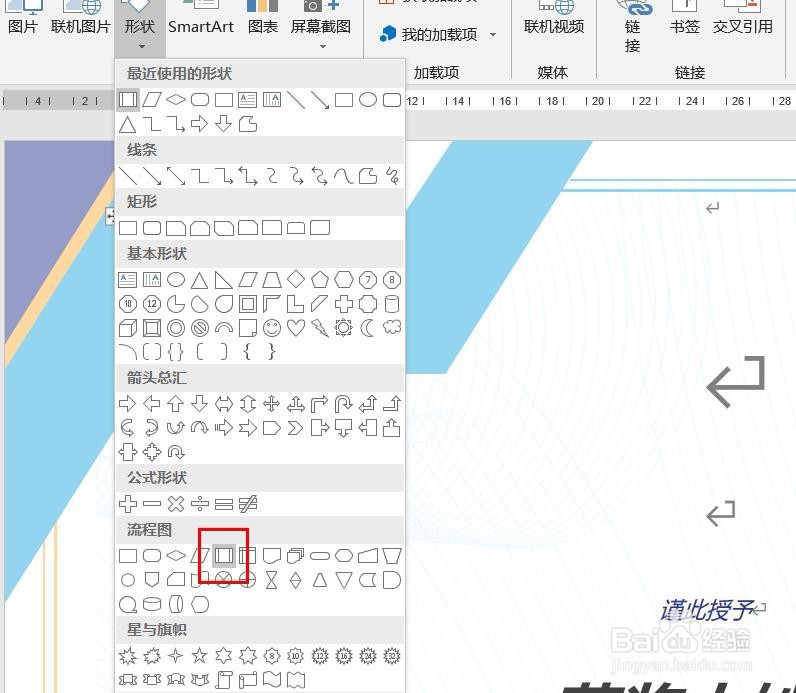Click the 谨此授予 text in document
Image resolution: width=796 pixels, height=693 pixels.
click(707, 610)
